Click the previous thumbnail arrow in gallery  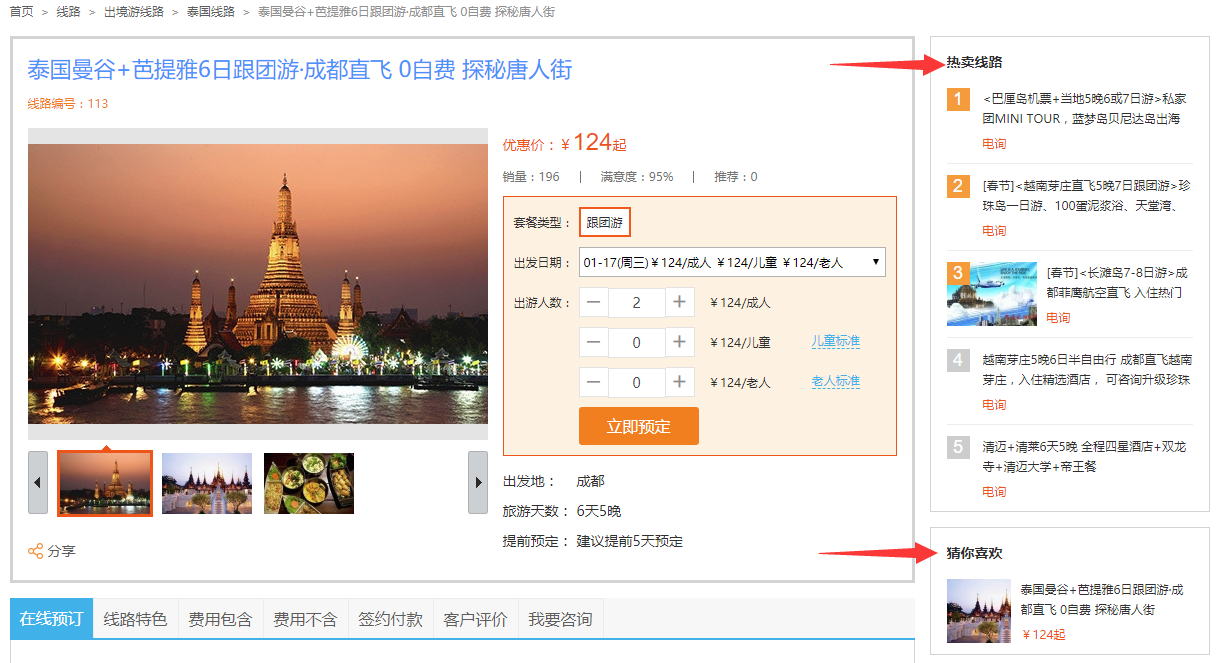pos(38,482)
